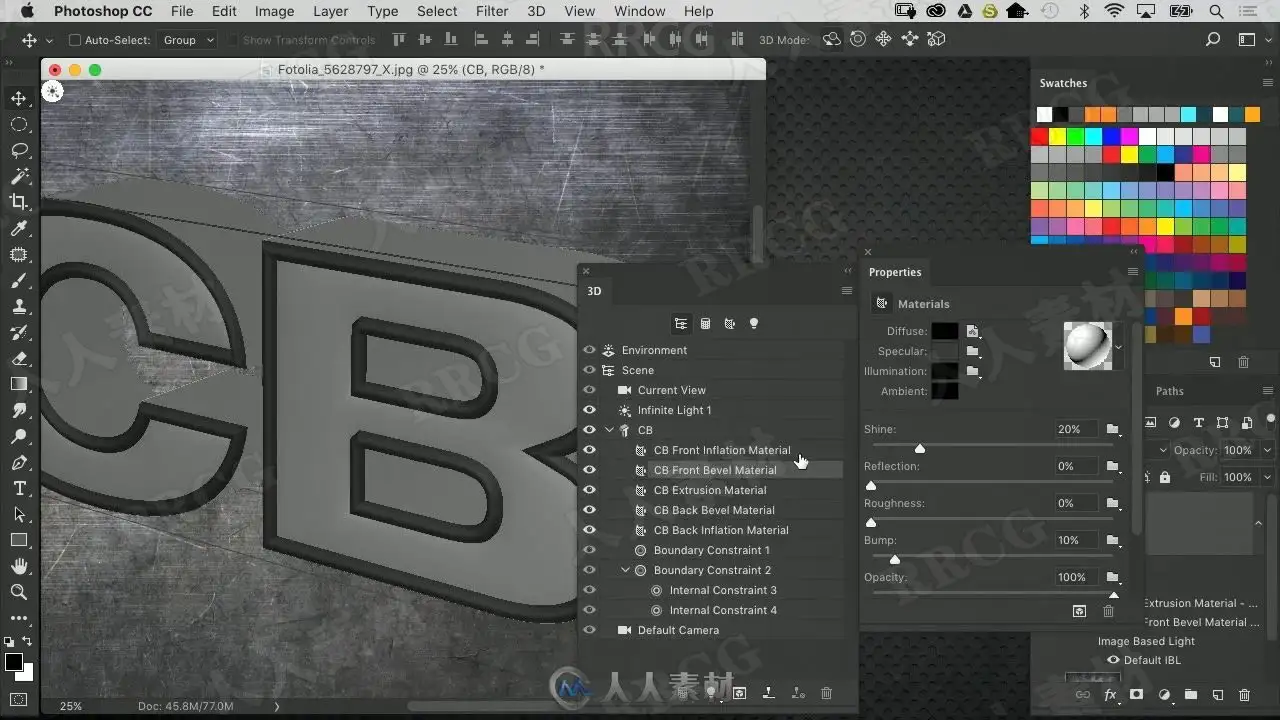Click the Diffuse color swatch
Image resolution: width=1280 pixels, height=720 pixels.
(x=945, y=331)
